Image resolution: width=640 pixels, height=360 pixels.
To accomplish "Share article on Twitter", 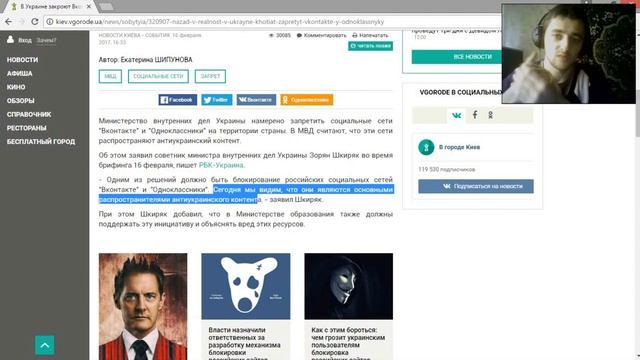I will pos(216,100).
